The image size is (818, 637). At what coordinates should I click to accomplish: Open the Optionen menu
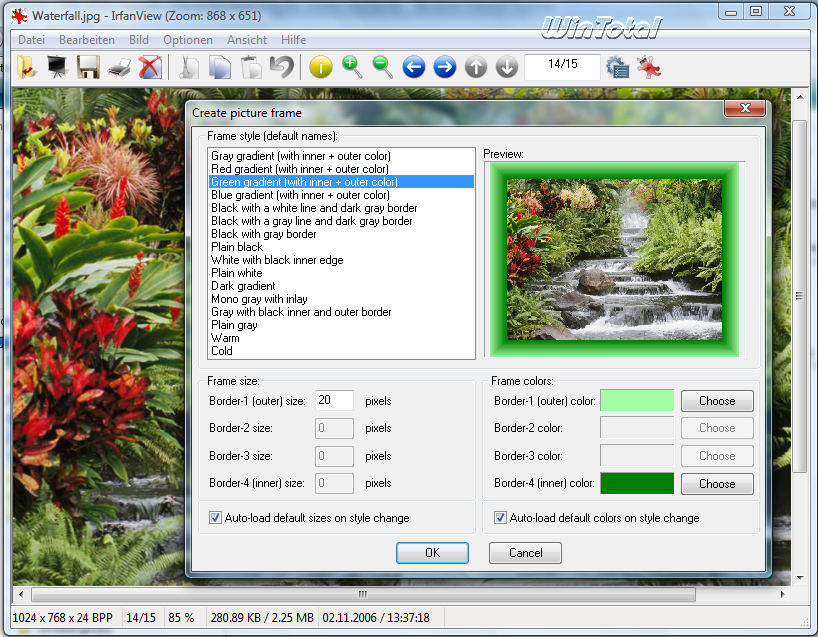tap(188, 40)
